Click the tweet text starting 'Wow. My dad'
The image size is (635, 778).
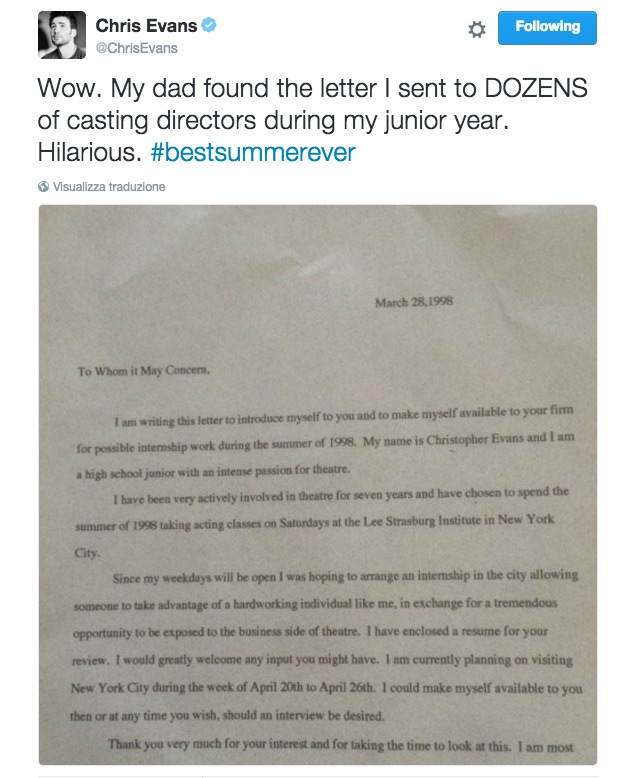coord(313,120)
